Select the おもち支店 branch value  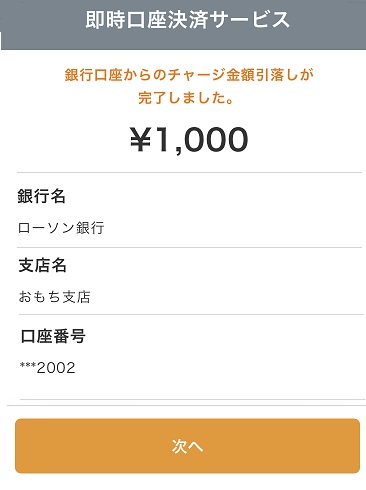coord(55,297)
